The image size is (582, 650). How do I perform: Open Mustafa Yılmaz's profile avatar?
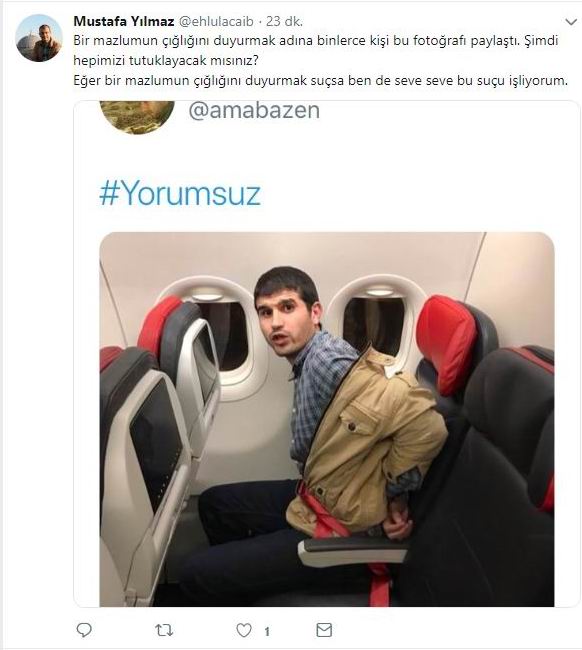39,38
